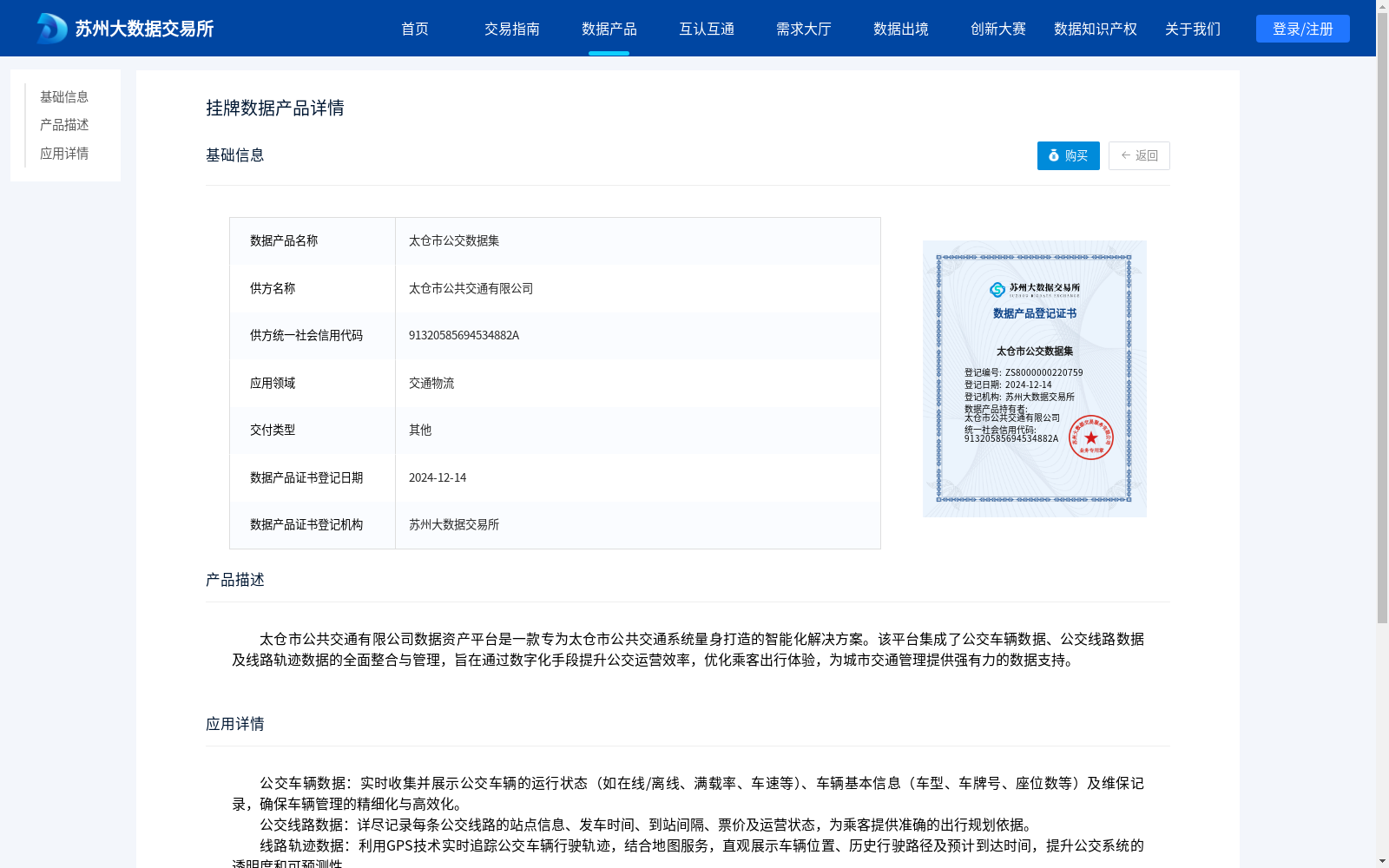
Task: Click the 登录/注册 button
Action: (x=1303, y=29)
